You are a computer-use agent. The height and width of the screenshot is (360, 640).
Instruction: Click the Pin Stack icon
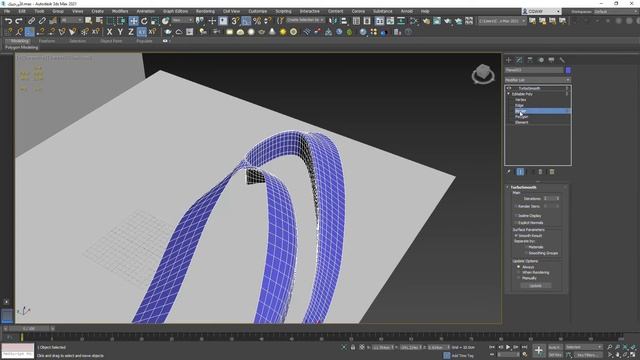[509, 172]
